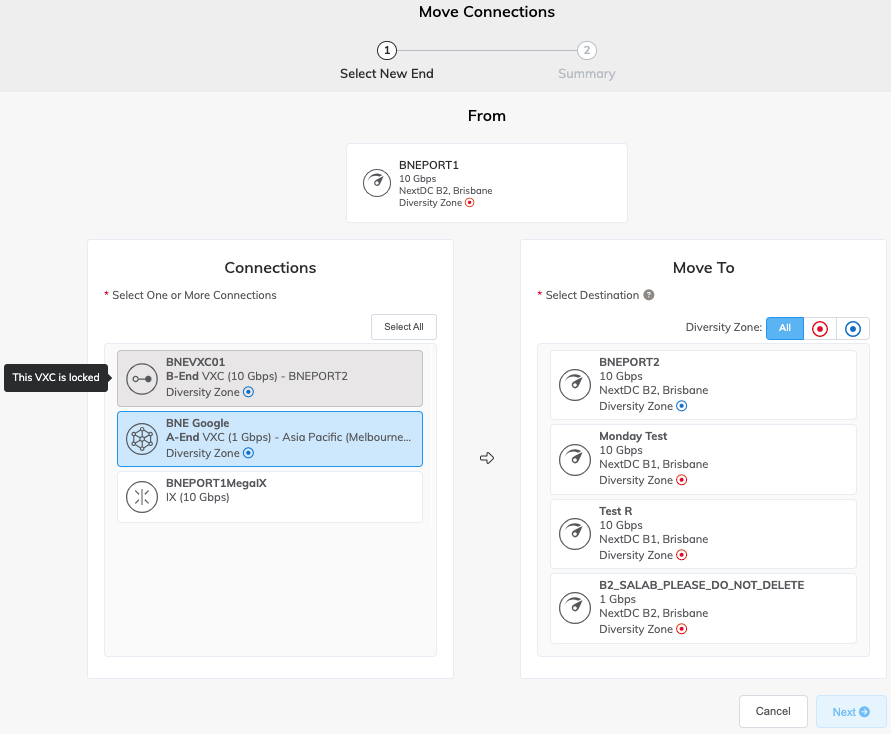Click the port icon beside Monday Test
891x734 pixels.
point(575,458)
